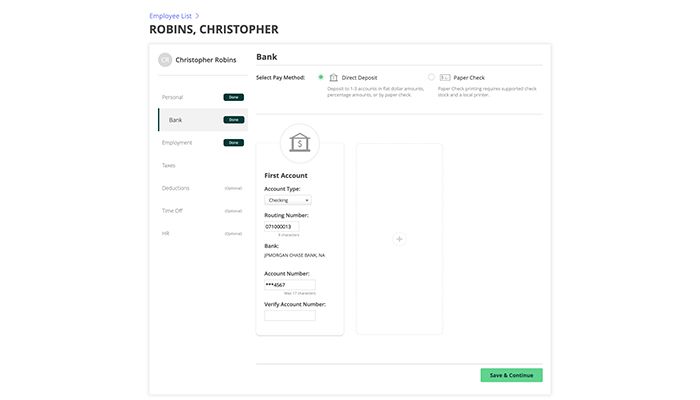Click the Done badge next to Employment
This screenshot has width=700, height=400.
233,143
